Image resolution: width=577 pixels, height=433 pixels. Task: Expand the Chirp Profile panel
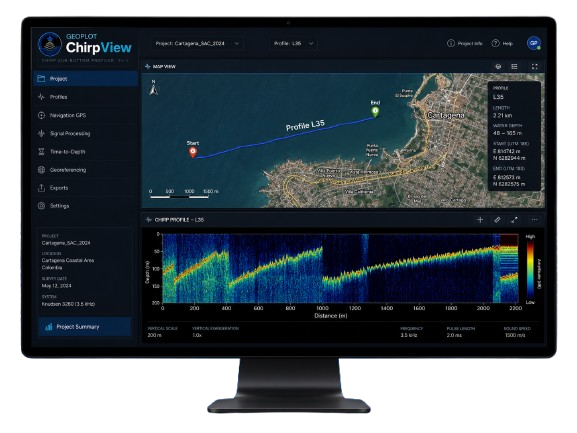pos(514,220)
